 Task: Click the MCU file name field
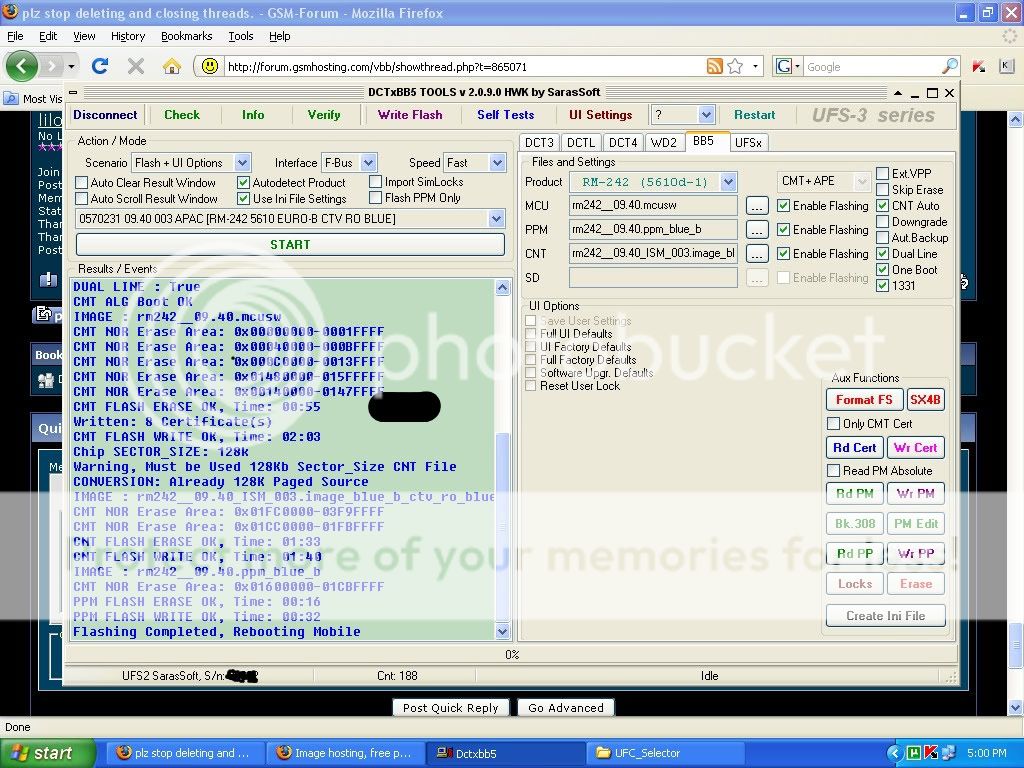click(653, 205)
